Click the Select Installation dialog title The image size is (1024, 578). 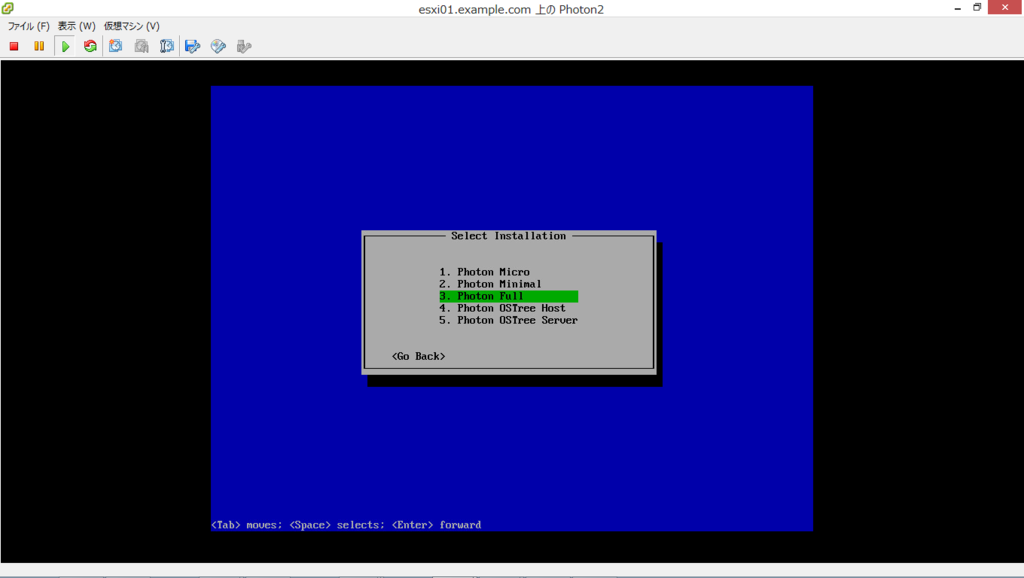pos(508,236)
